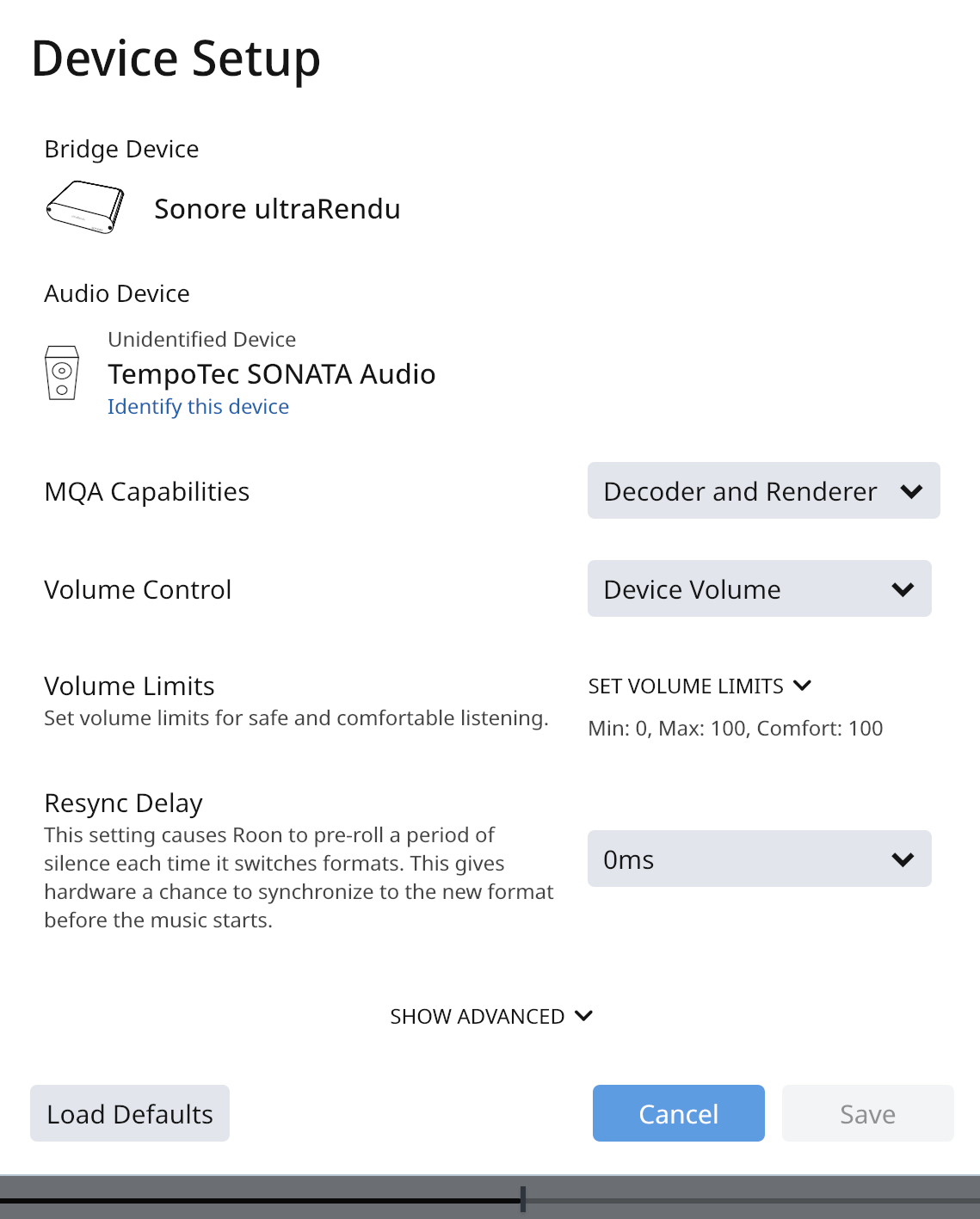Click the Min, Max, Comfort volume summary text
Viewport: 980px width, 1219px height.
[x=735, y=729]
